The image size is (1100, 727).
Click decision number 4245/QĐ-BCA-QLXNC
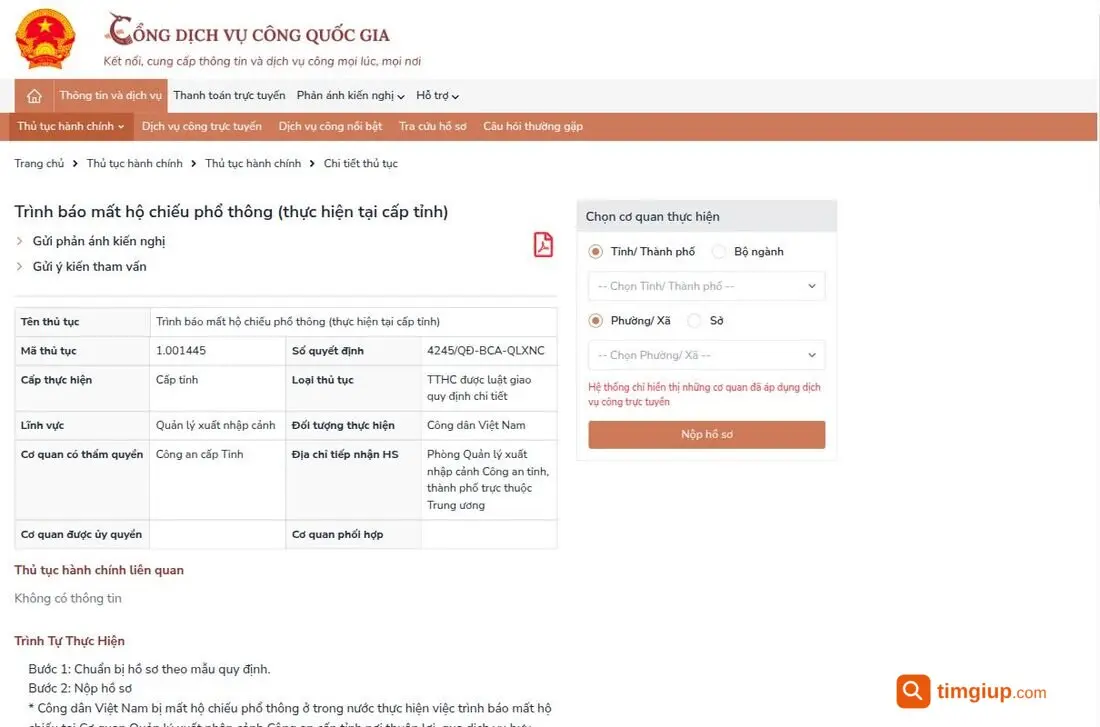coord(485,351)
